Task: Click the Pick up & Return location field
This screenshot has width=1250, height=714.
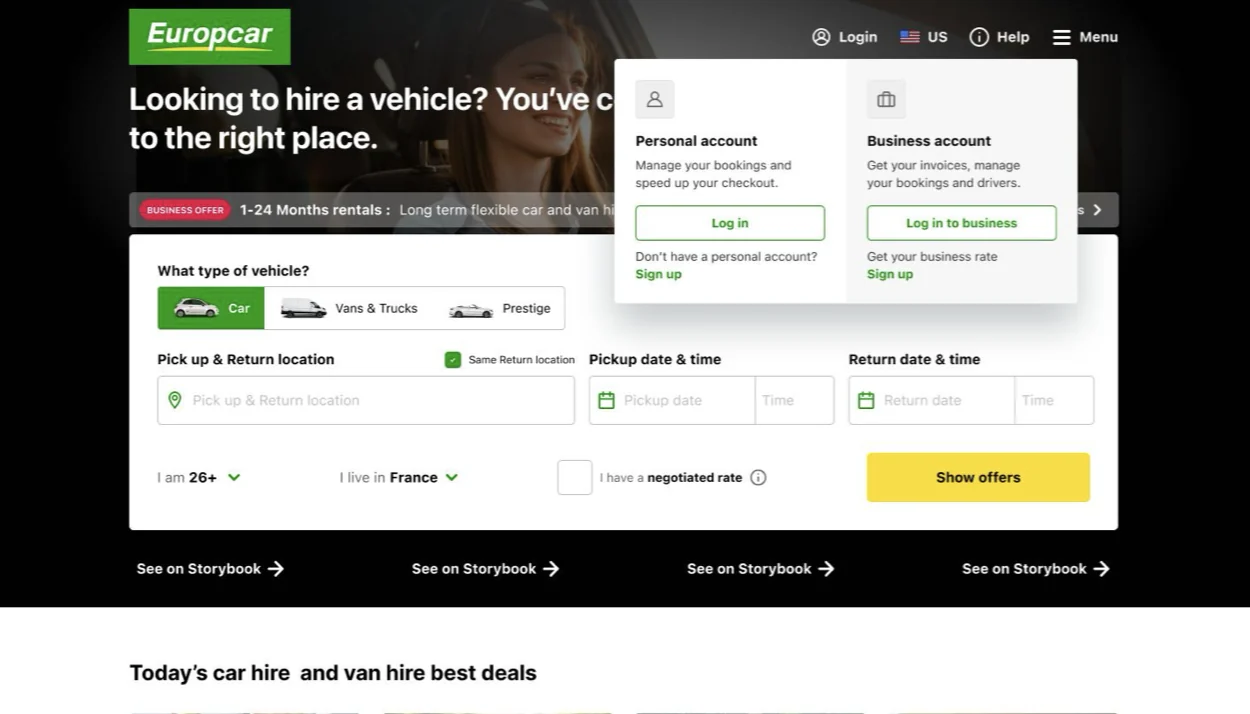Action: tap(366, 400)
